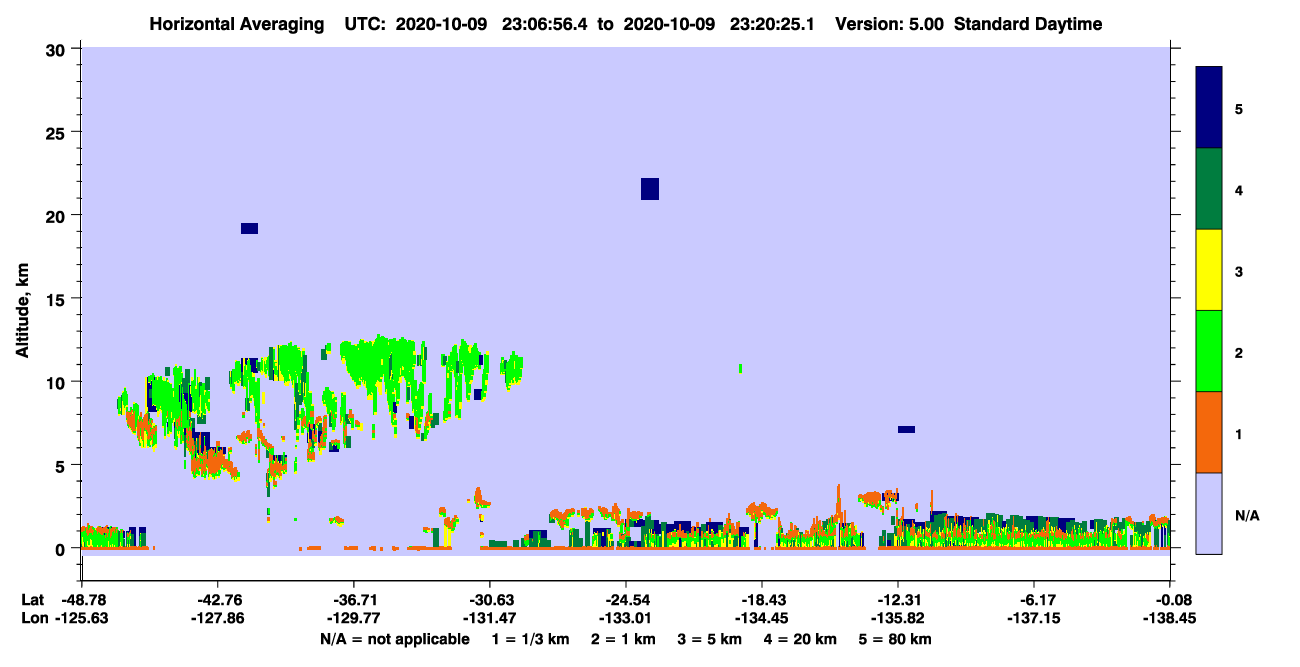
Task: Click the 'Lat' axis row label
Action: pos(33,600)
